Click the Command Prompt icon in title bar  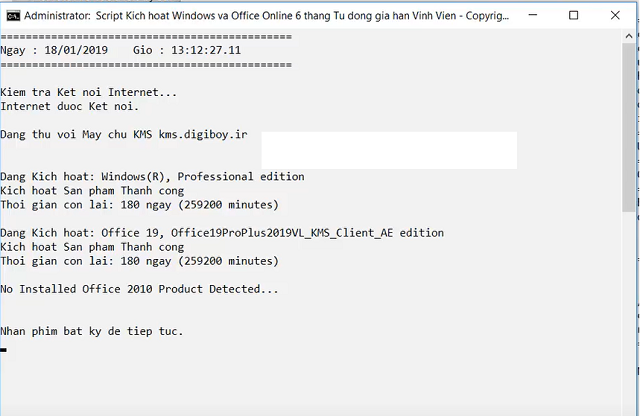[11, 15]
